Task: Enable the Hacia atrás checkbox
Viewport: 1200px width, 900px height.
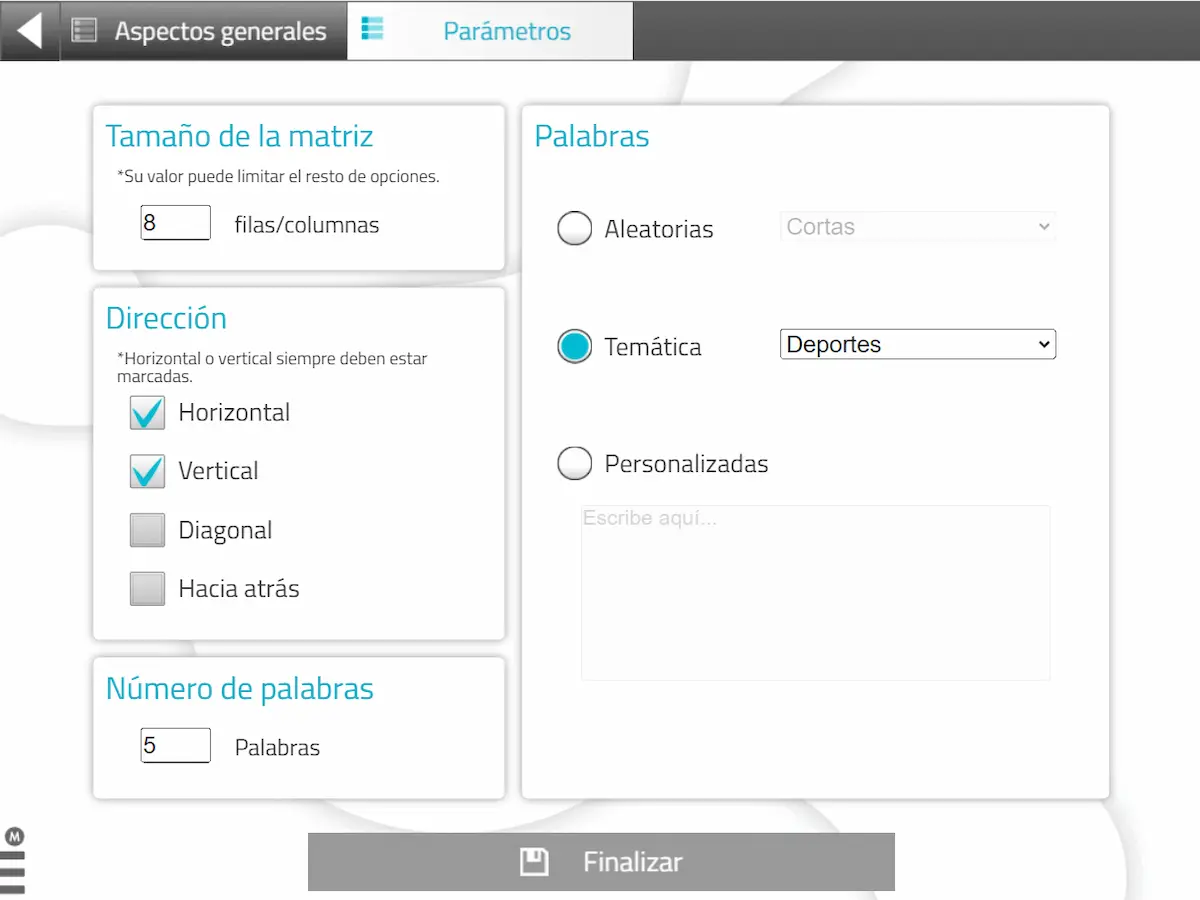Action: coord(147,589)
